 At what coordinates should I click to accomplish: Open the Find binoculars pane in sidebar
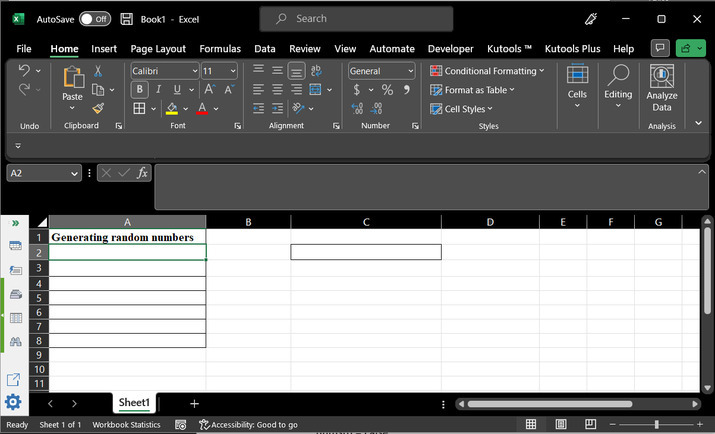click(x=15, y=342)
